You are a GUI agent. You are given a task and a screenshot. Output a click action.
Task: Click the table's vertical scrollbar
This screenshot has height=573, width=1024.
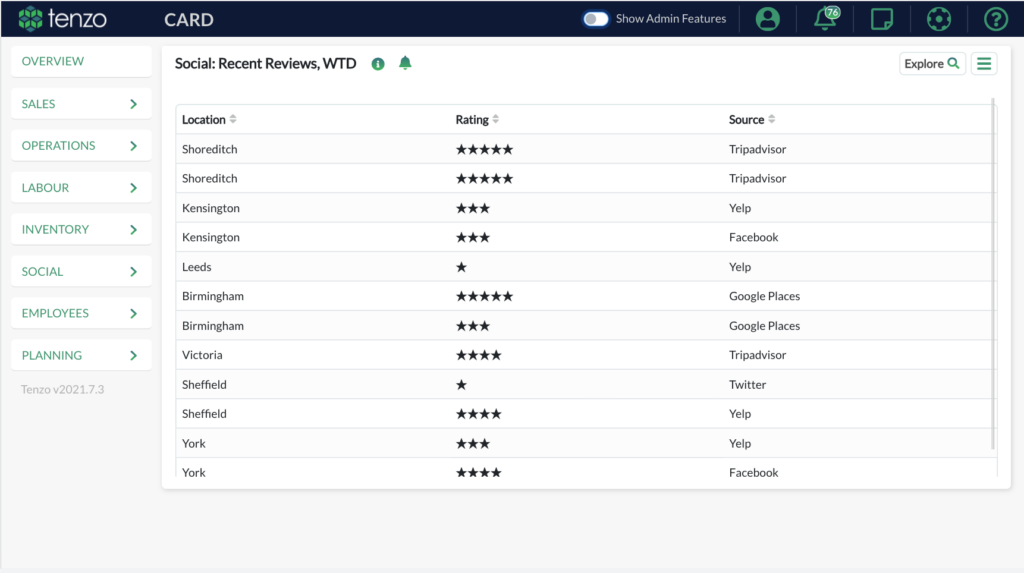pos(993,274)
